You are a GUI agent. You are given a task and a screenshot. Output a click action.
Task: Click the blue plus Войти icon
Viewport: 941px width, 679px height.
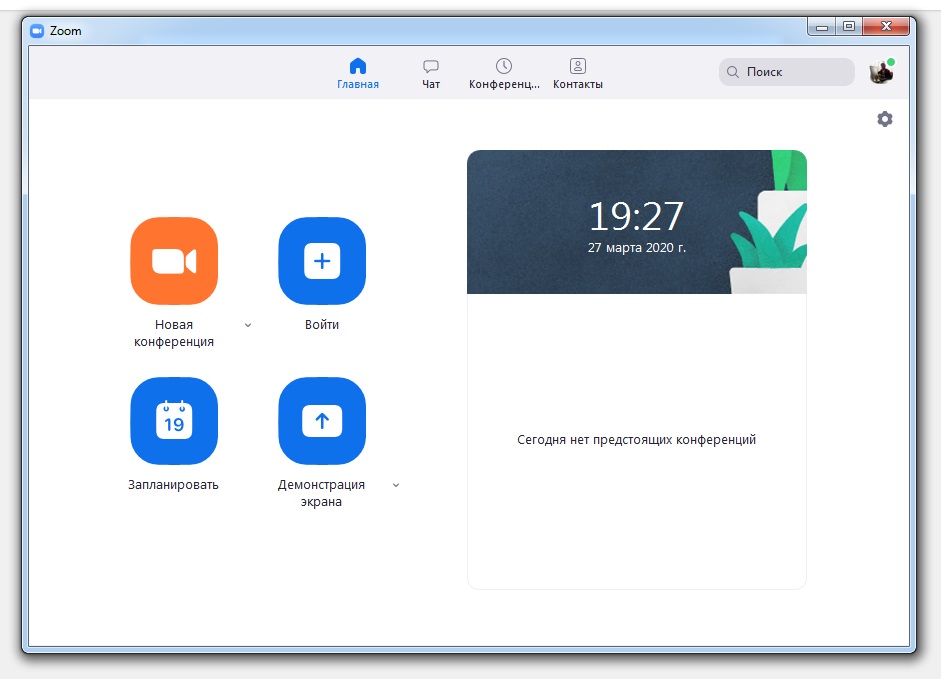pyautogui.click(x=322, y=261)
